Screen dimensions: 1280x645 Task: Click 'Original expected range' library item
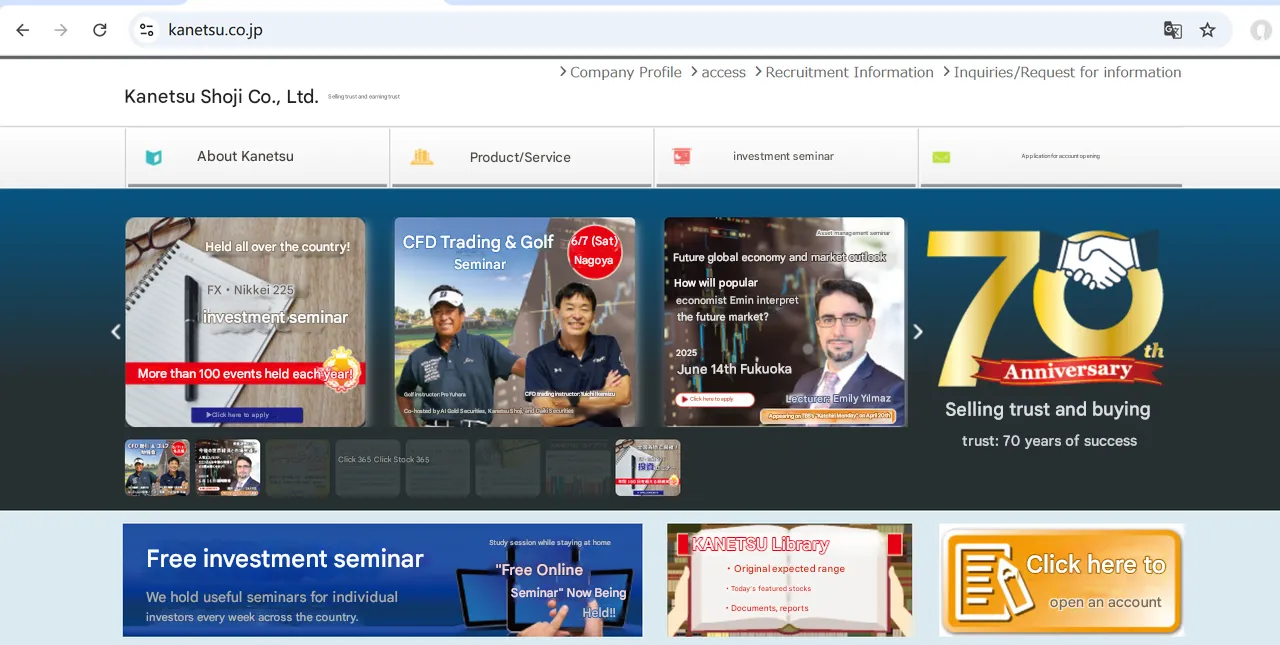[x=789, y=569]
